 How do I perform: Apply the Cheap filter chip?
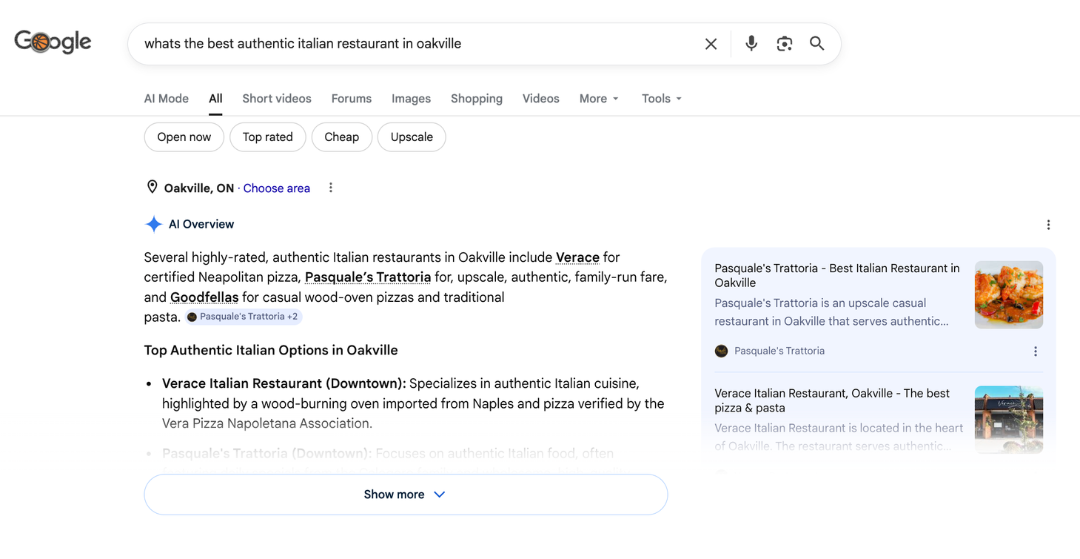click(x=342, y=137)
